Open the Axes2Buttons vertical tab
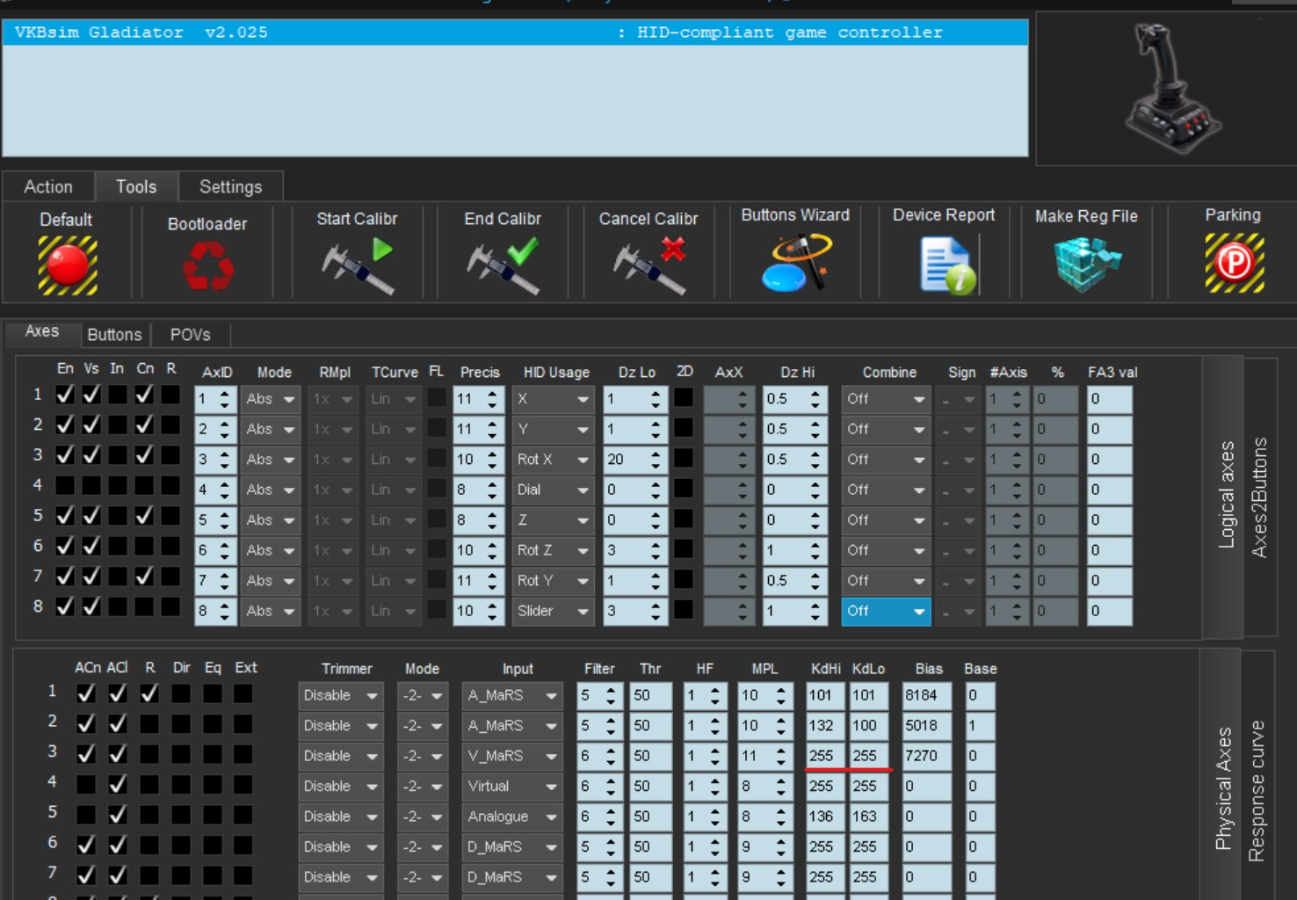1297x900 pixels. (1260, 497)
